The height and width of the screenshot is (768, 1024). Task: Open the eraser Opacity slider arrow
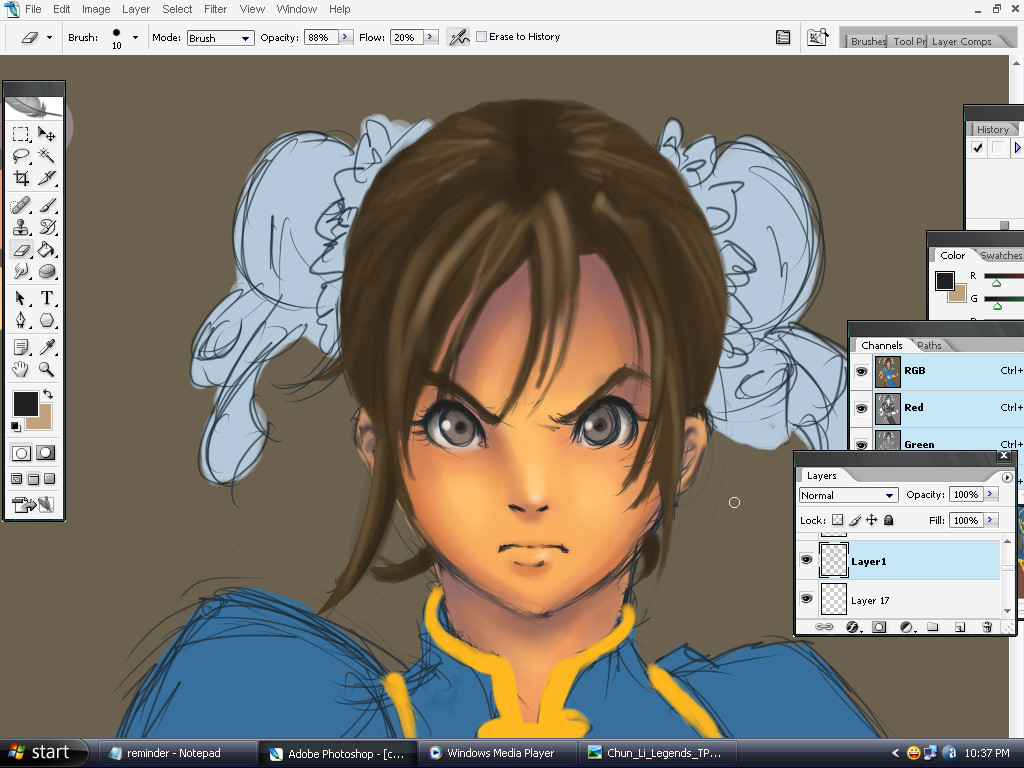tap(345, 37)
